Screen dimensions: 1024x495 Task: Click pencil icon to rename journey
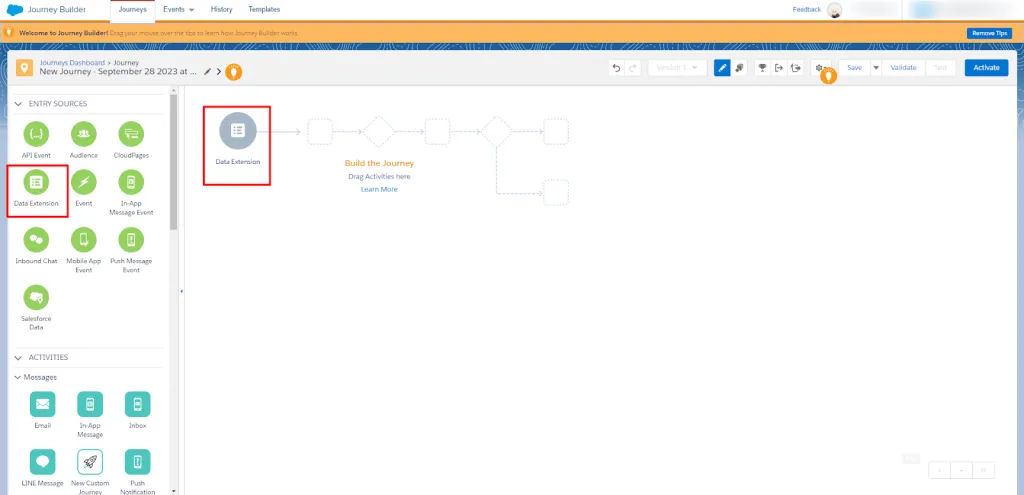click(208, 71)
